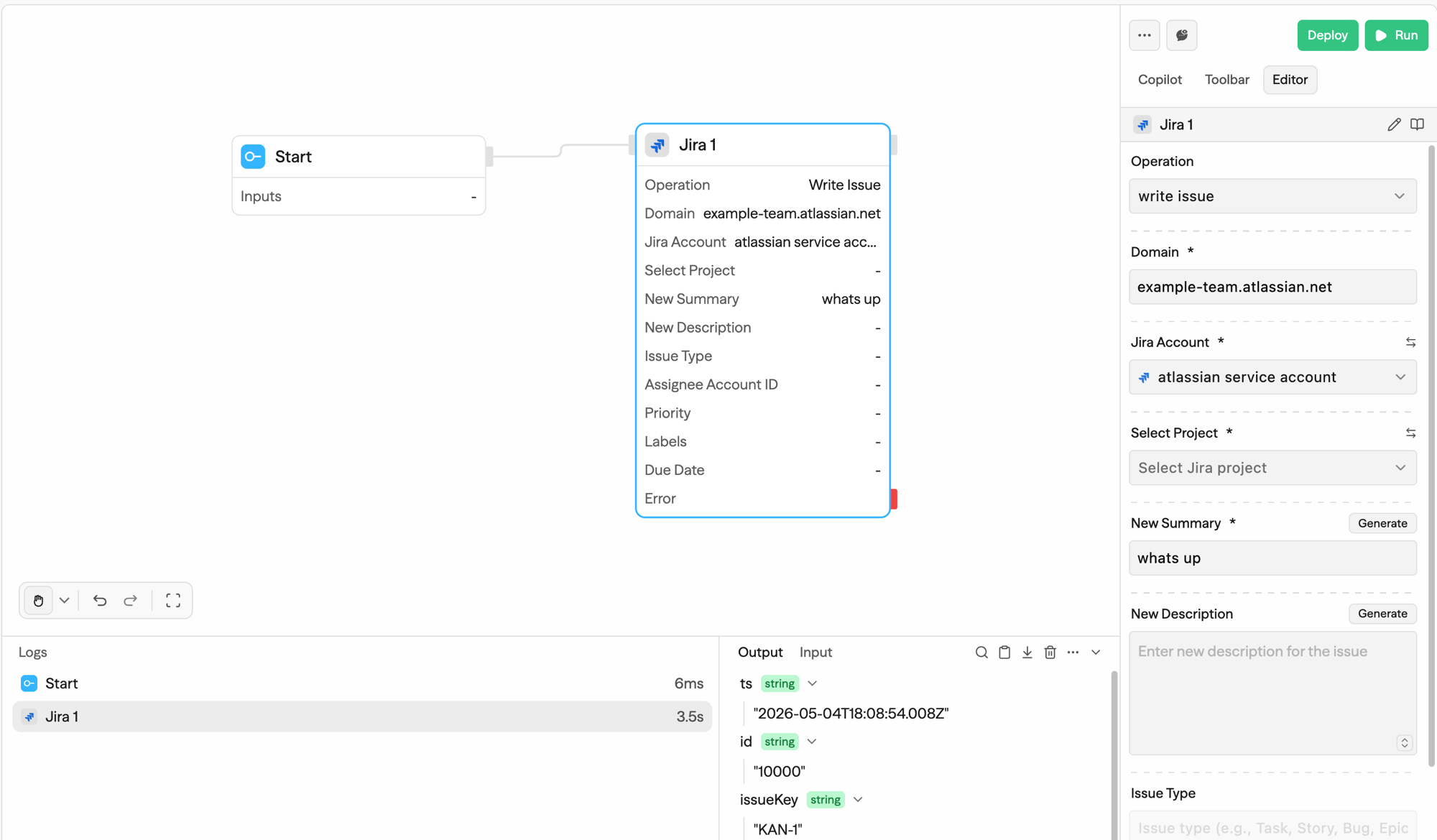Click the Start log icon
The height and width of the screenshot is (840, 1437).
[29, 683]
